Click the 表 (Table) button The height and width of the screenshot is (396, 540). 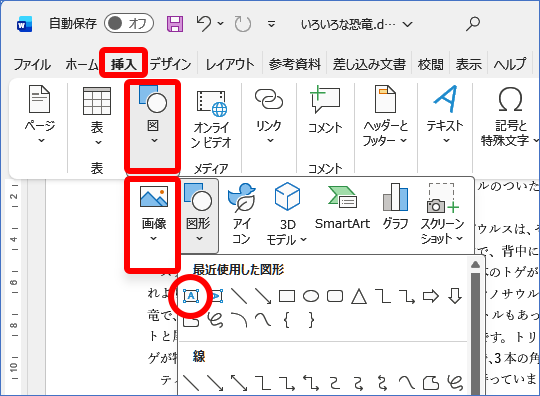97,116
